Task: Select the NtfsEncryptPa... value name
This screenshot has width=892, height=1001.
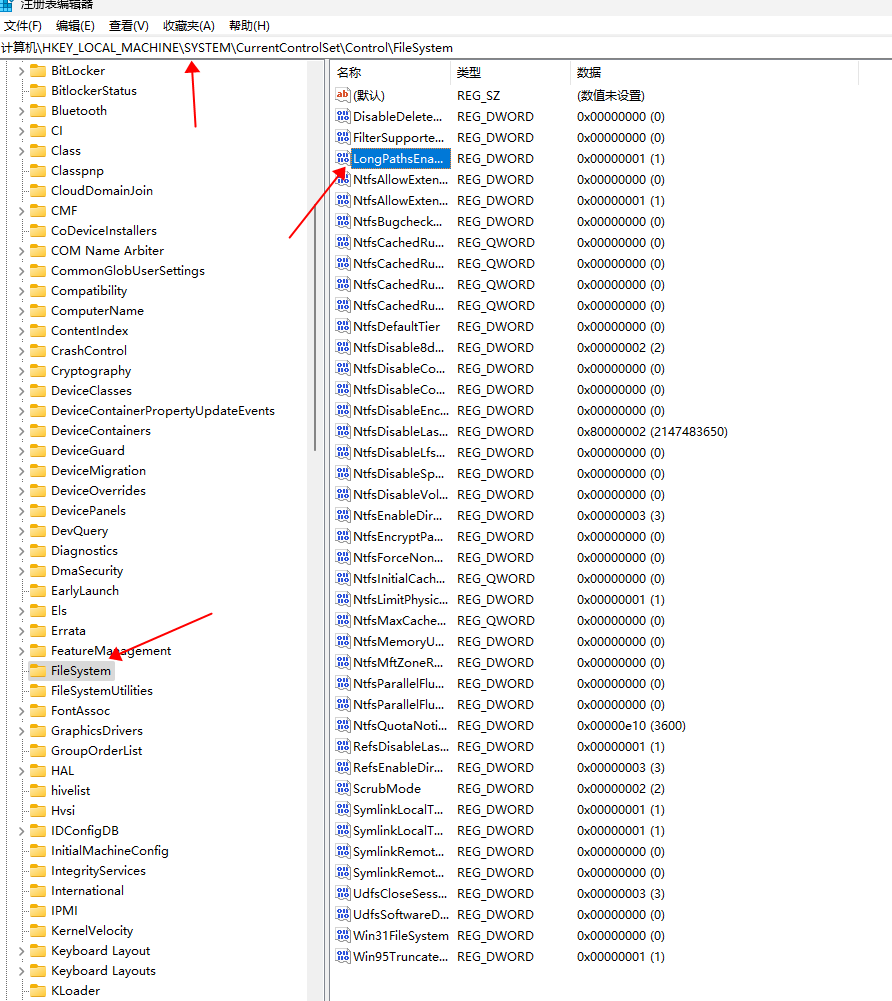Action: point(398,536)
